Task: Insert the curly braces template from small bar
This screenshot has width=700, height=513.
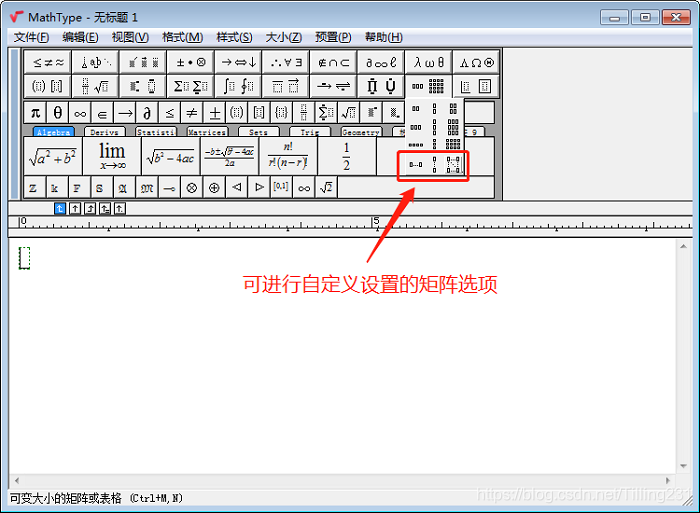Action: [281, 113]
